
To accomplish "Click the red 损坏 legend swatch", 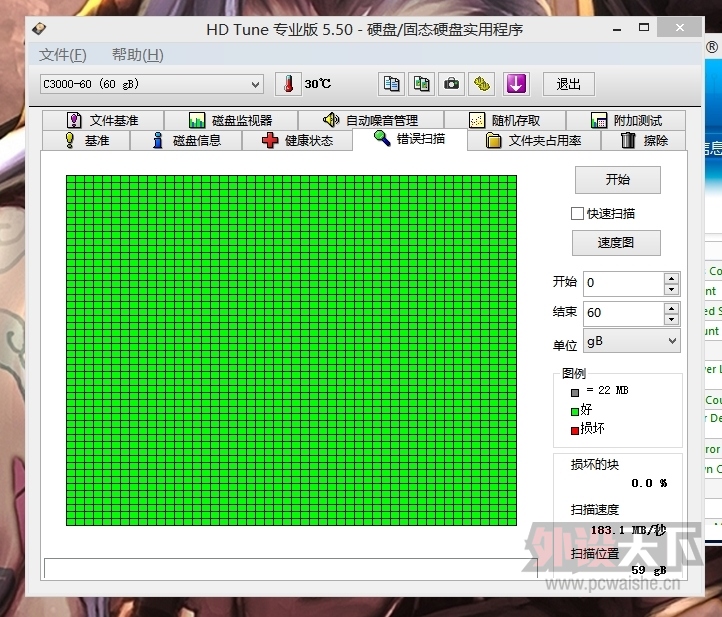I will coord(575,431).
